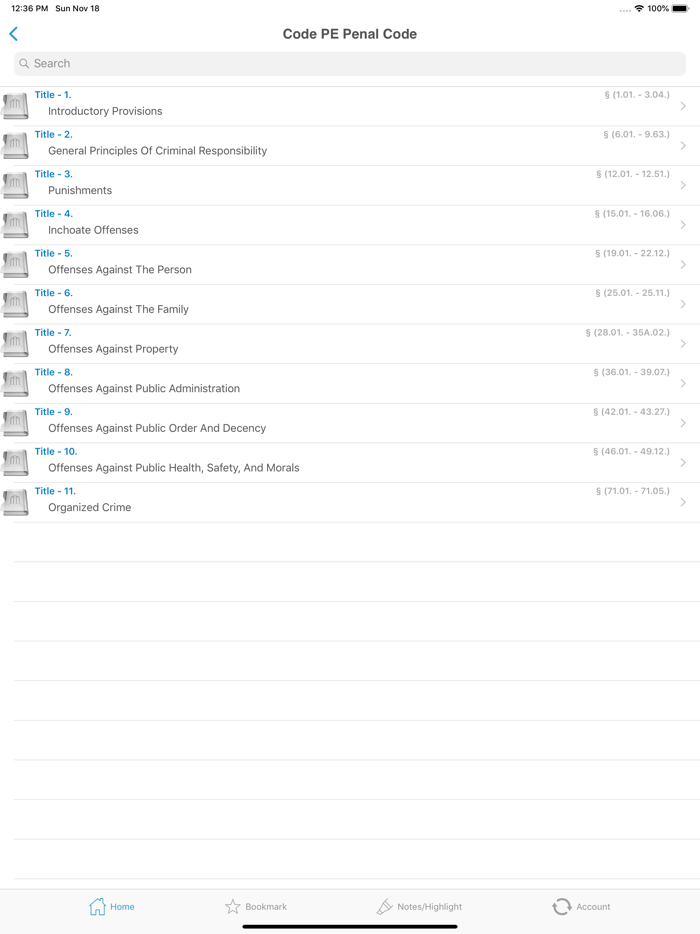Expand chevron for Title 10 row

click(683, 462)
